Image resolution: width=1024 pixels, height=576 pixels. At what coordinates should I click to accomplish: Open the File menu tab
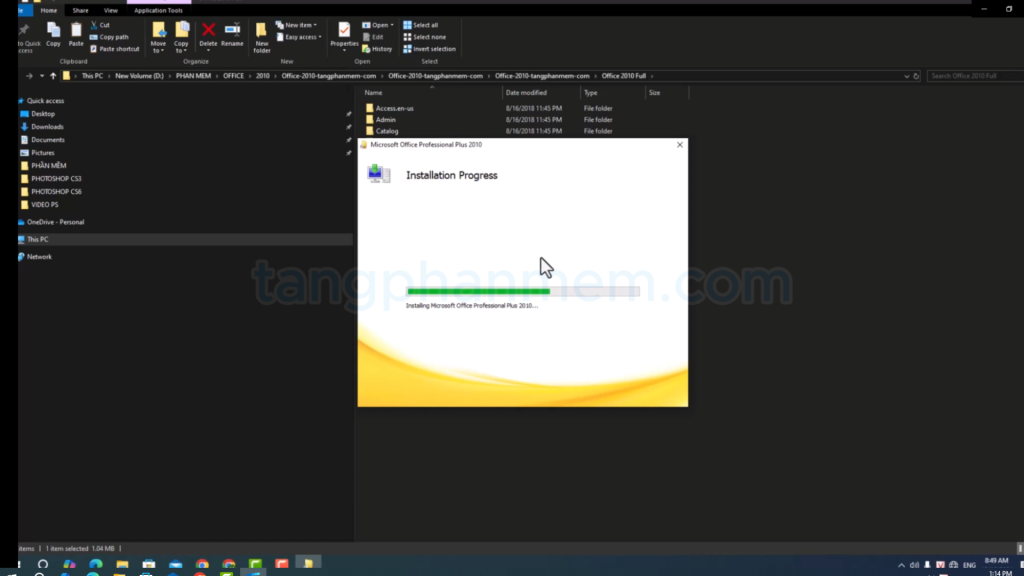25,10
